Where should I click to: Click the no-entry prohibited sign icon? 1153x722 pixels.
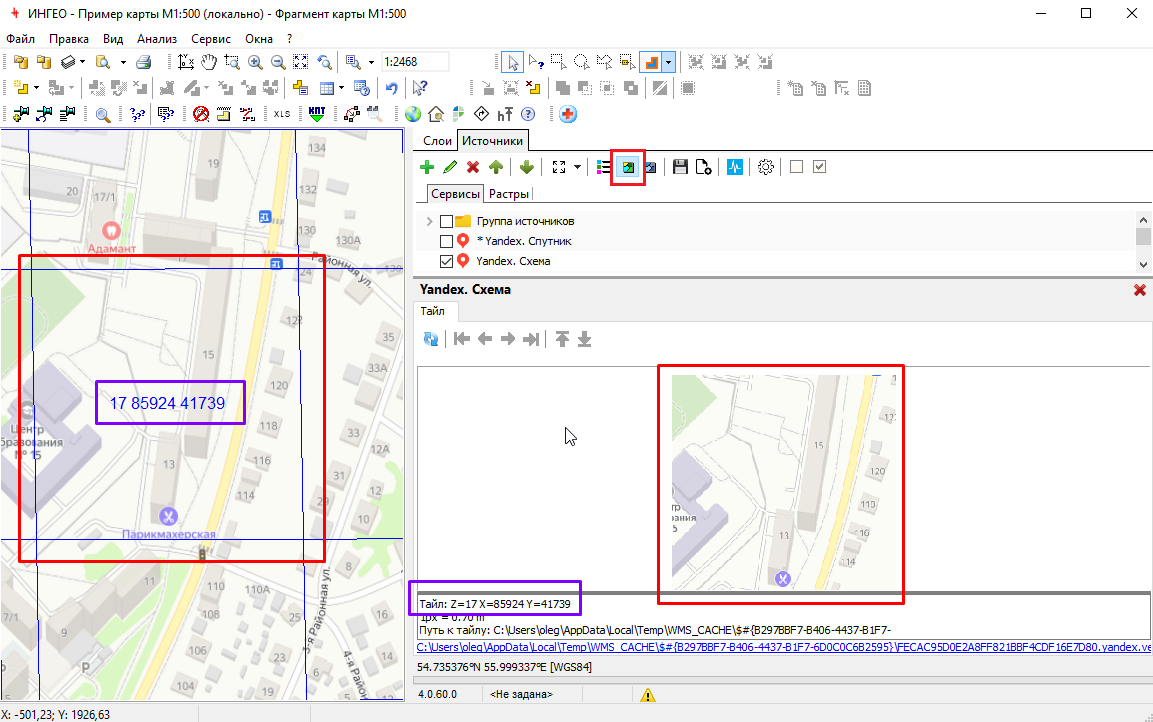201,114
